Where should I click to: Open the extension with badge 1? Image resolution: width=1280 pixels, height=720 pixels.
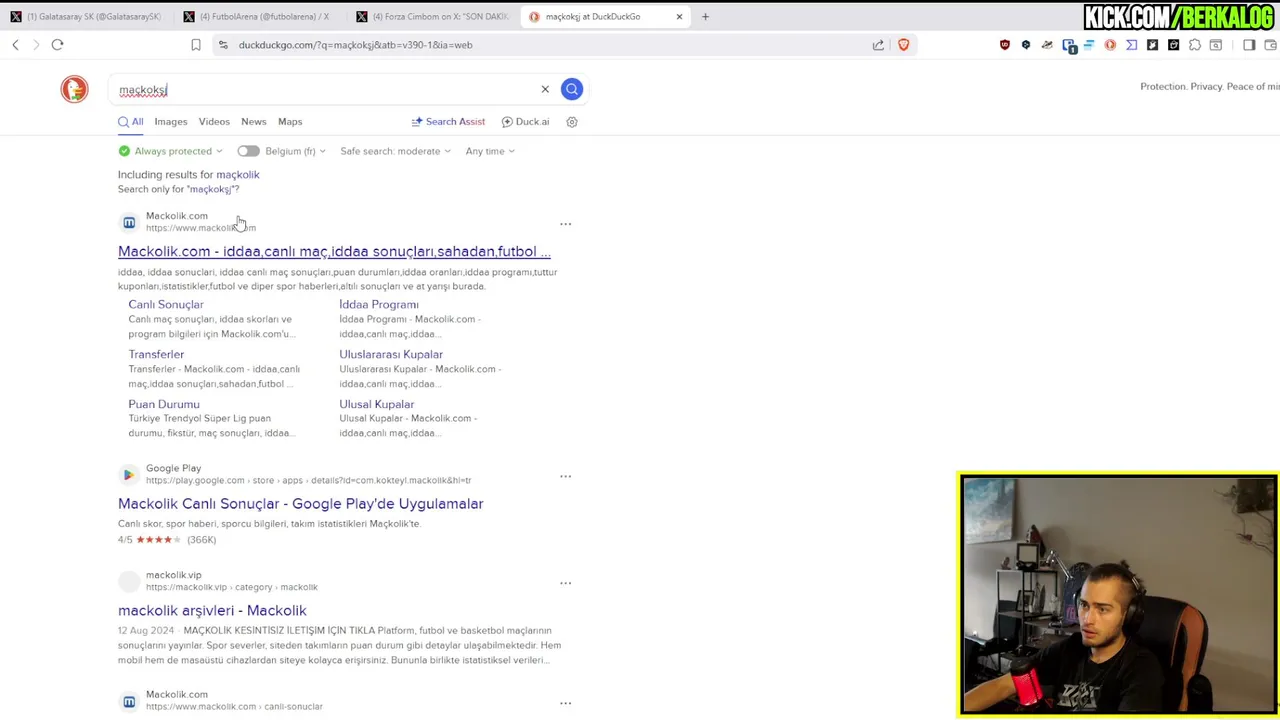click(1069, 46)
